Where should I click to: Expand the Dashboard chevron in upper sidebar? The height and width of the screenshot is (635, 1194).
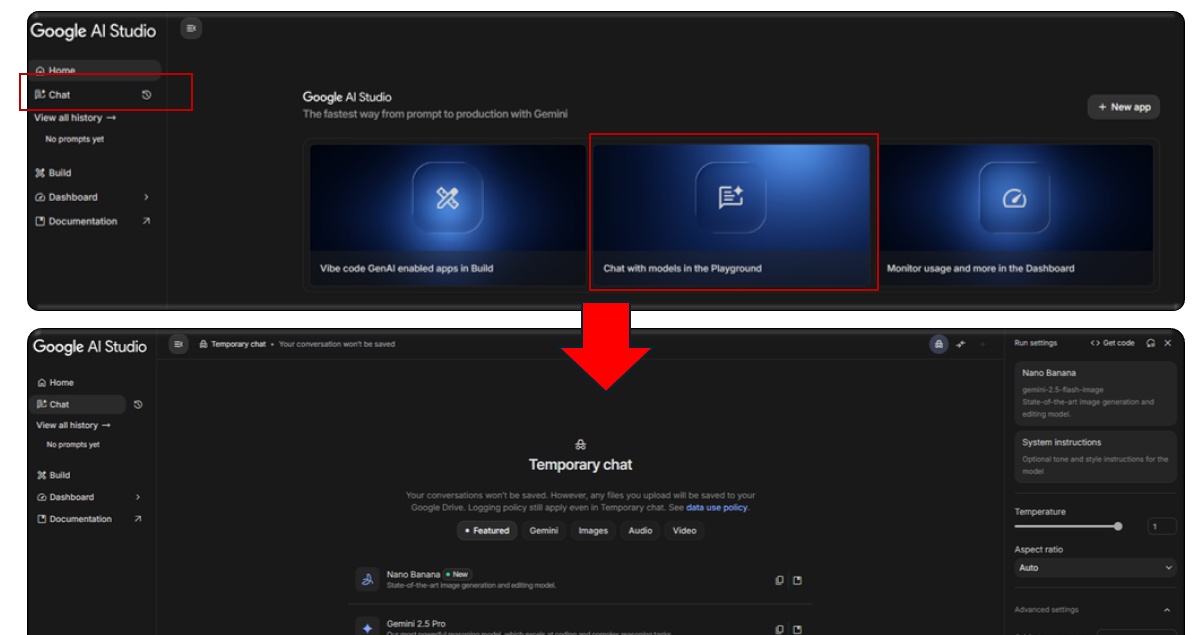point(146,196)
